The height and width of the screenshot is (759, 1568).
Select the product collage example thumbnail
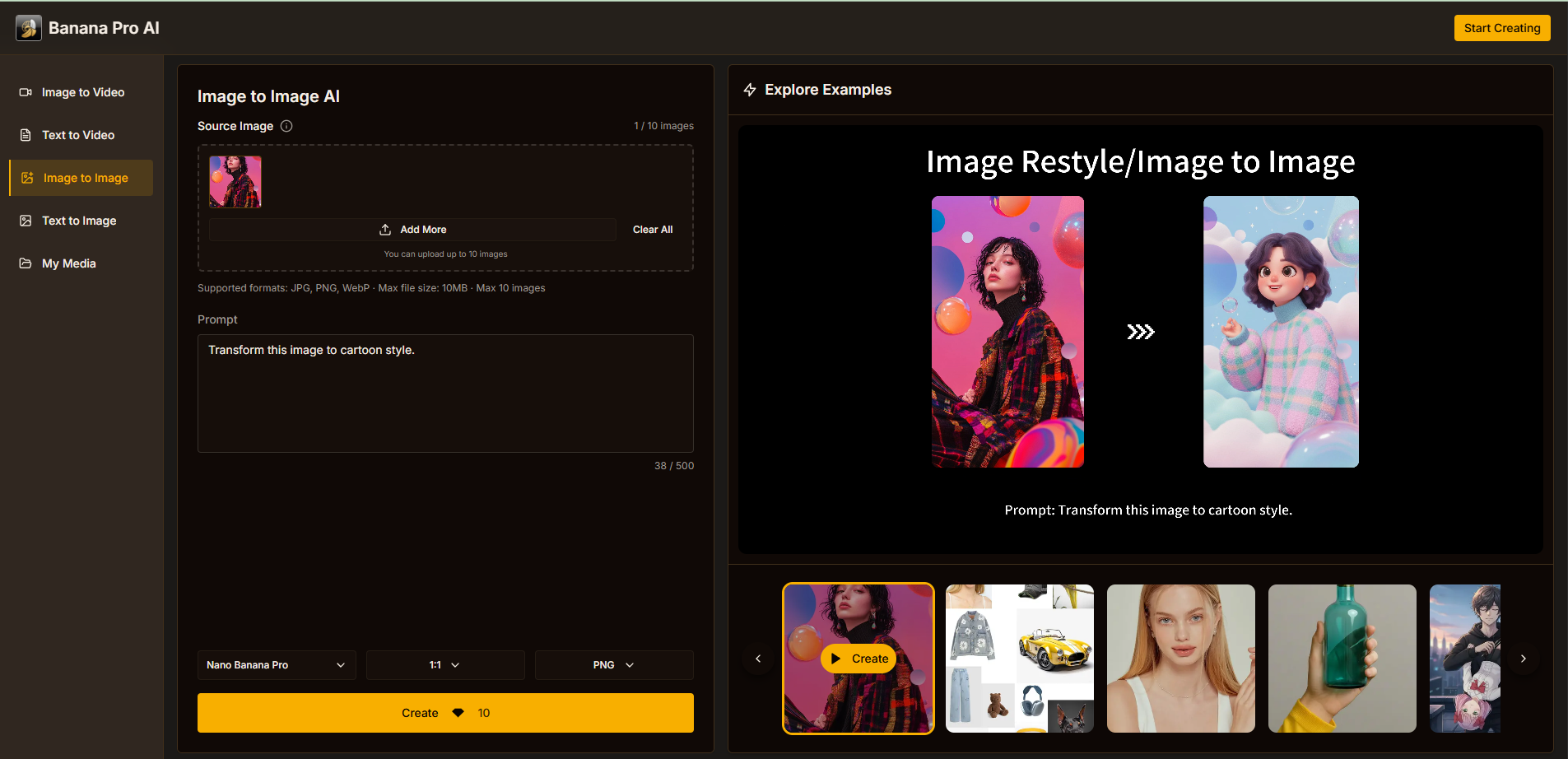(x=1020, y=659)
